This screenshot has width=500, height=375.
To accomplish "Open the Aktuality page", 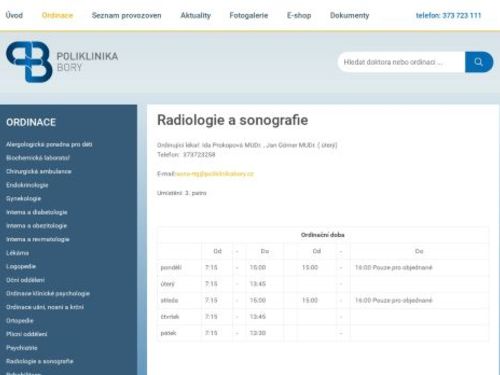I will [196, 15].
